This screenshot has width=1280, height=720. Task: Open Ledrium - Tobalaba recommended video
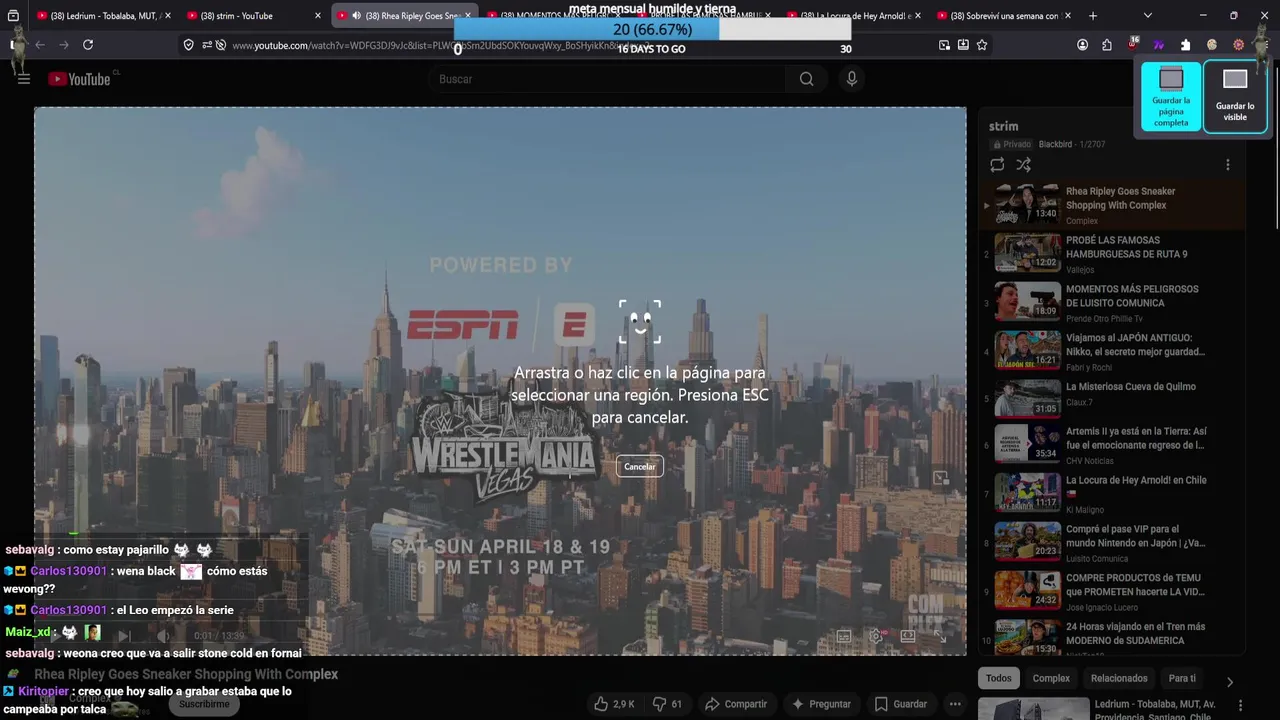click(1112, 709)
